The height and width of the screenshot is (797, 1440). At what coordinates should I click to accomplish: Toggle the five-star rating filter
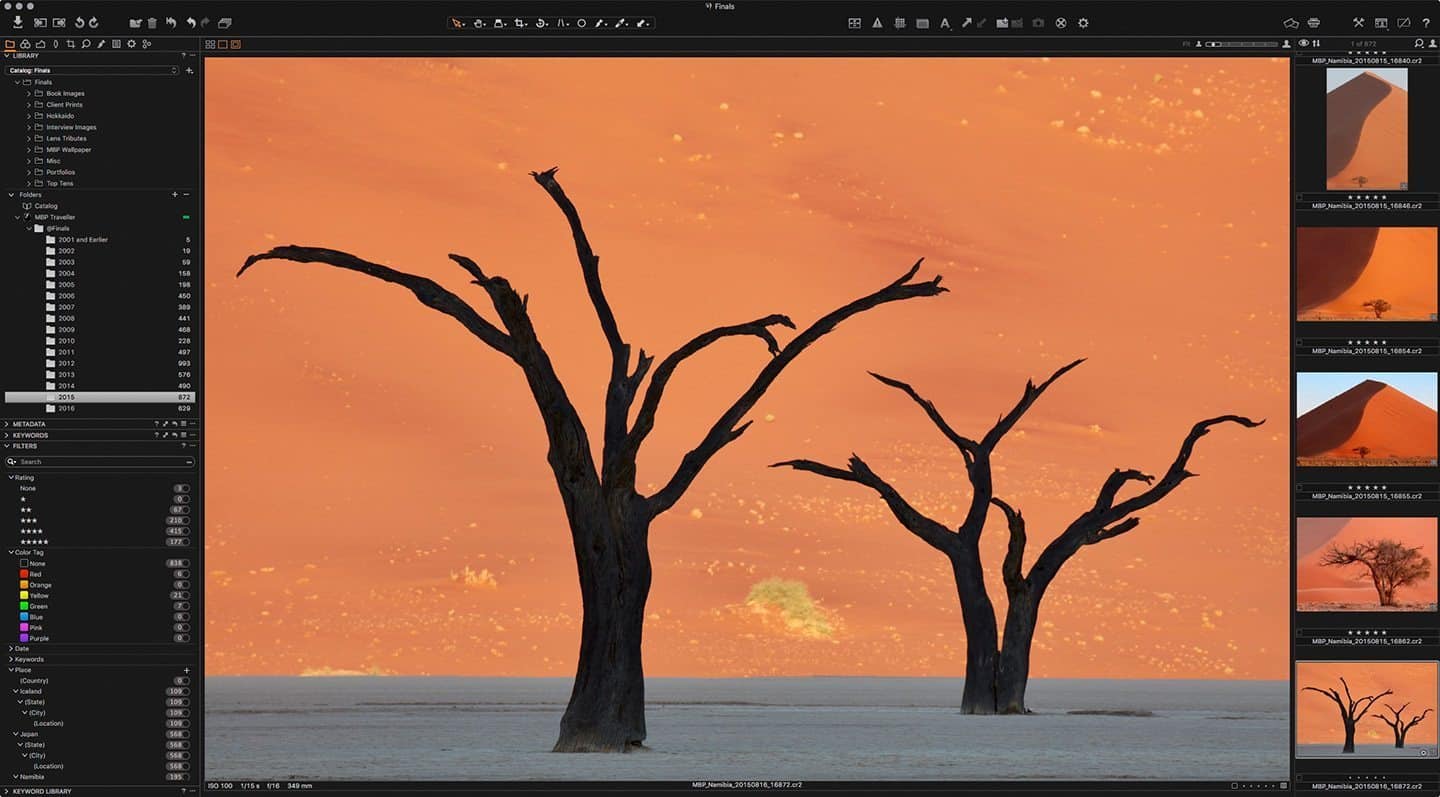34,542
